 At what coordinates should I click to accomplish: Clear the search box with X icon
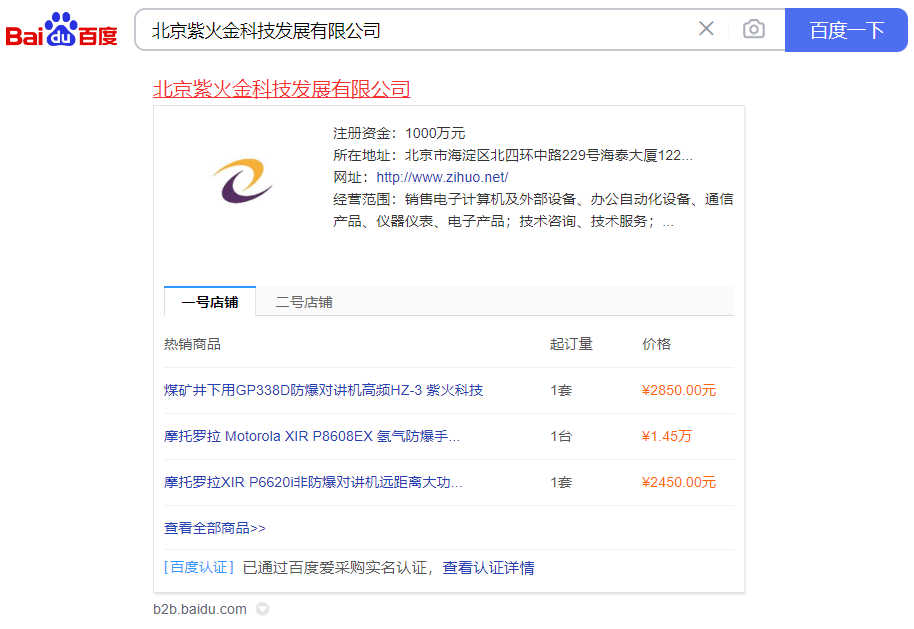pos(706,29)
